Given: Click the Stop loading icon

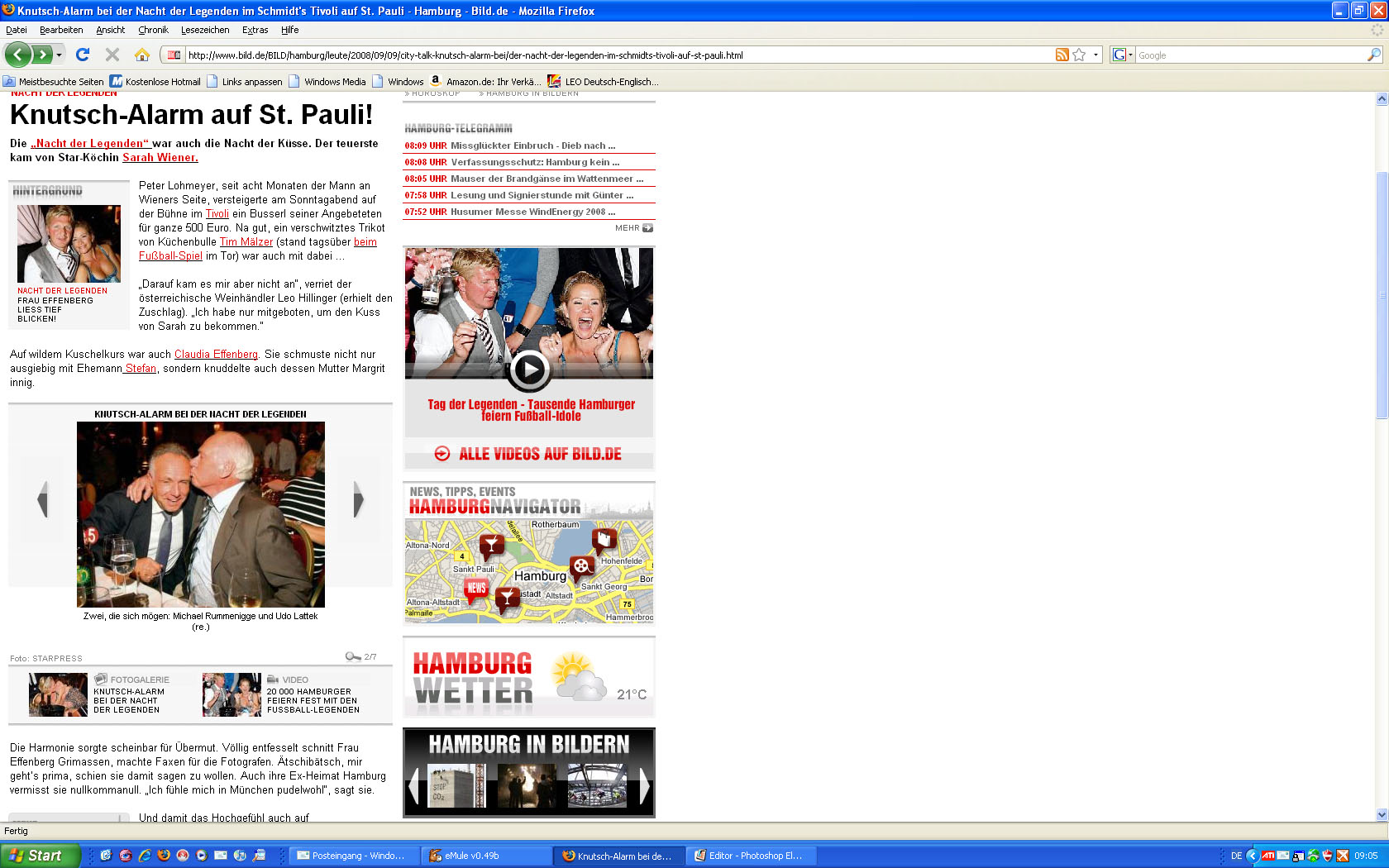Looking at the screenshot, I should [112, 55].
